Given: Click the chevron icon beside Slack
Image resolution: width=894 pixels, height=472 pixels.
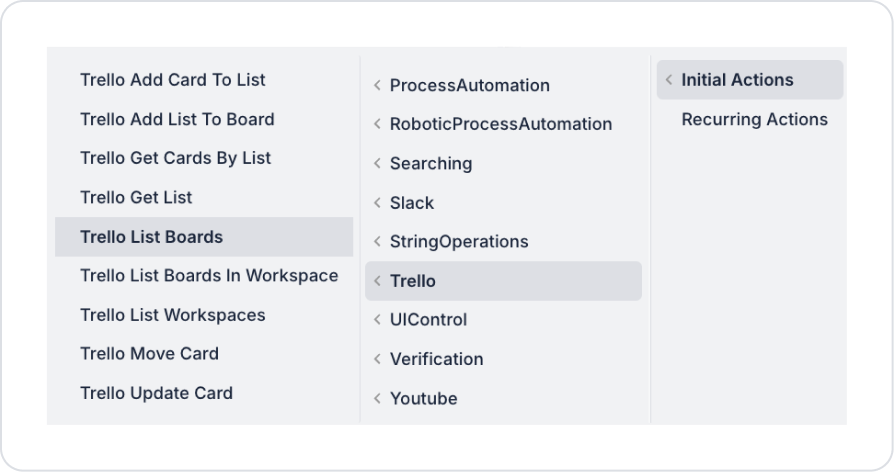Looking at the screenshot, I should [x=377, y=203].
